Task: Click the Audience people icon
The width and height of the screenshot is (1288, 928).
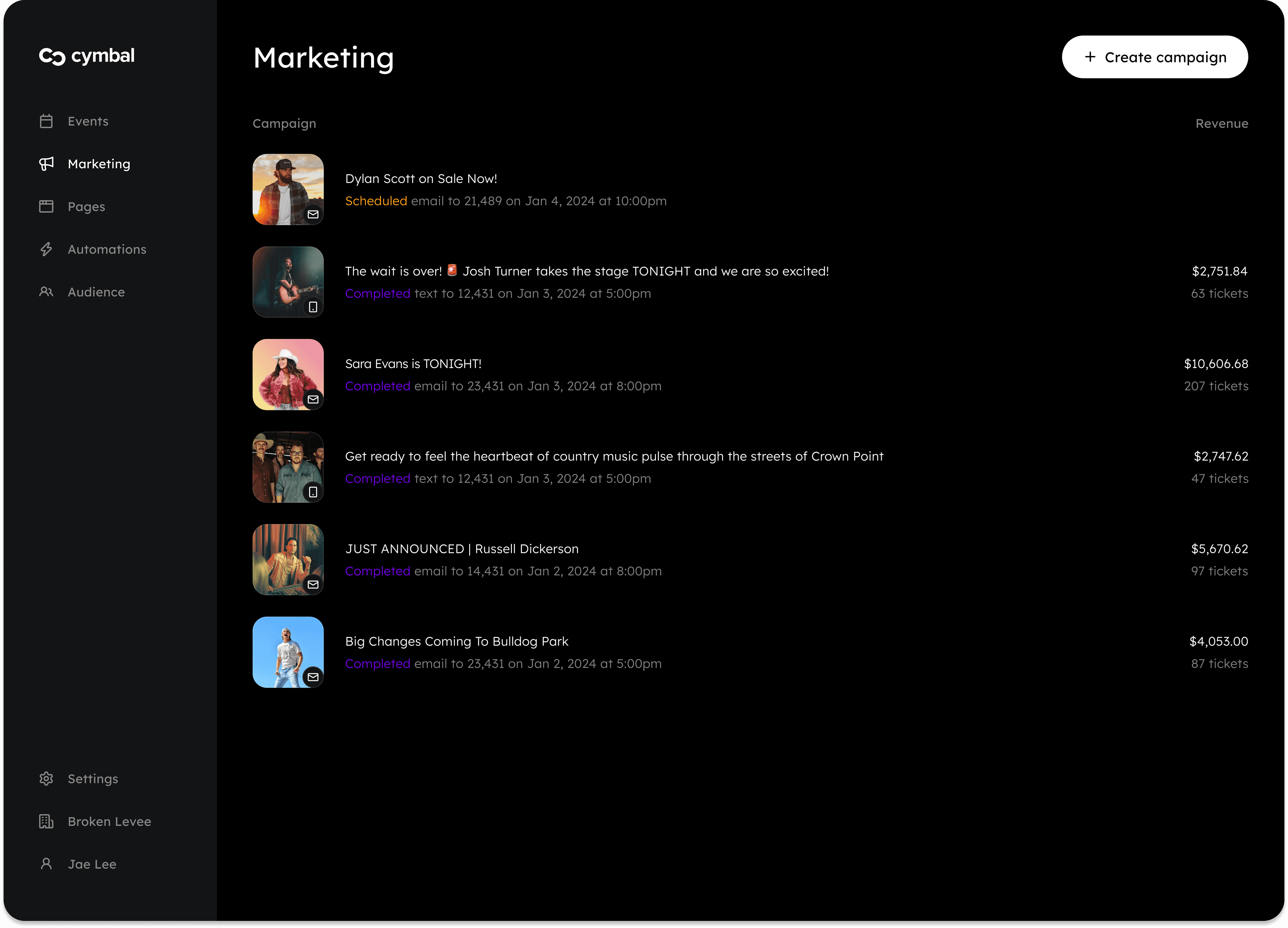Action: pos(47,292)
